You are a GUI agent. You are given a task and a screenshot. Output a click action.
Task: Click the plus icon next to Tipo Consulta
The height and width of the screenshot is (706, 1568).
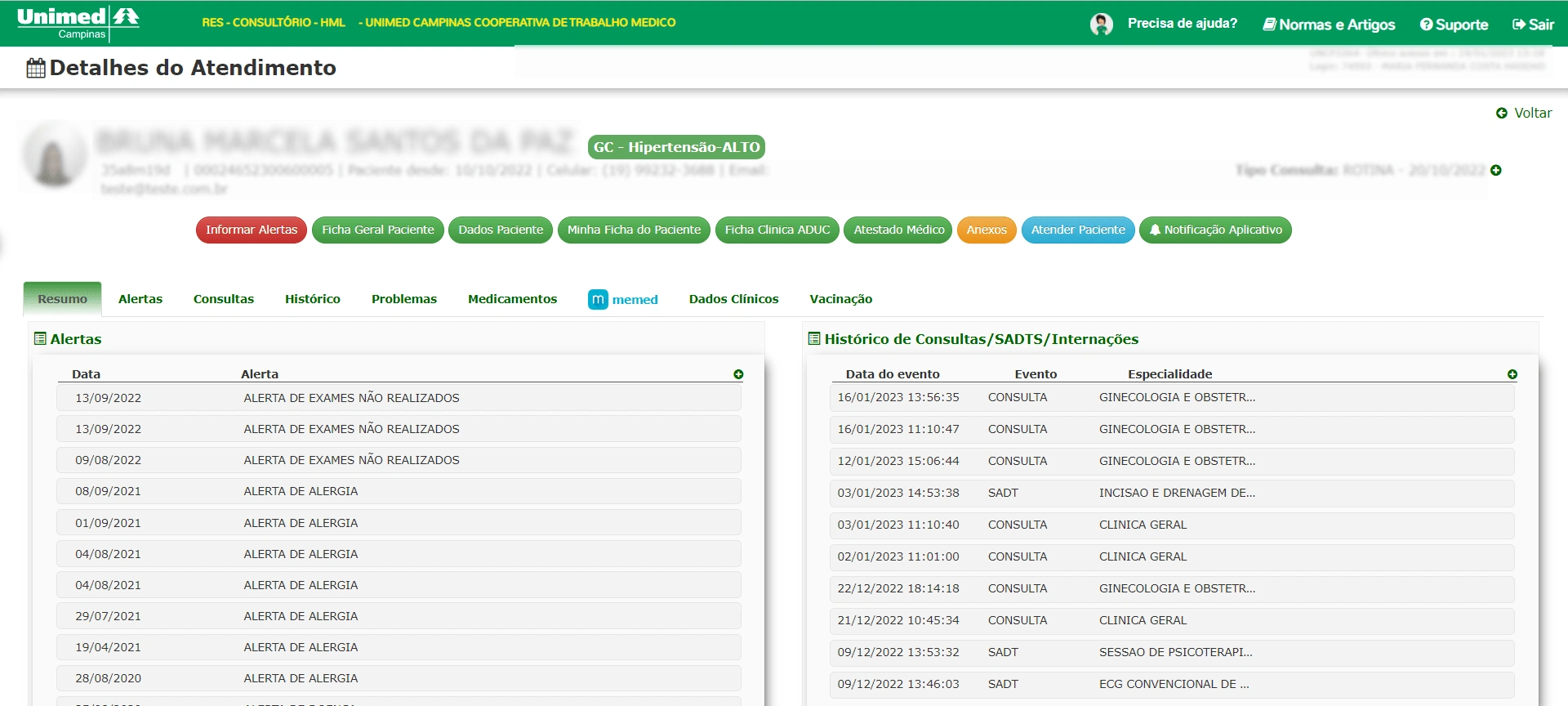click(x=1496, y=170)
